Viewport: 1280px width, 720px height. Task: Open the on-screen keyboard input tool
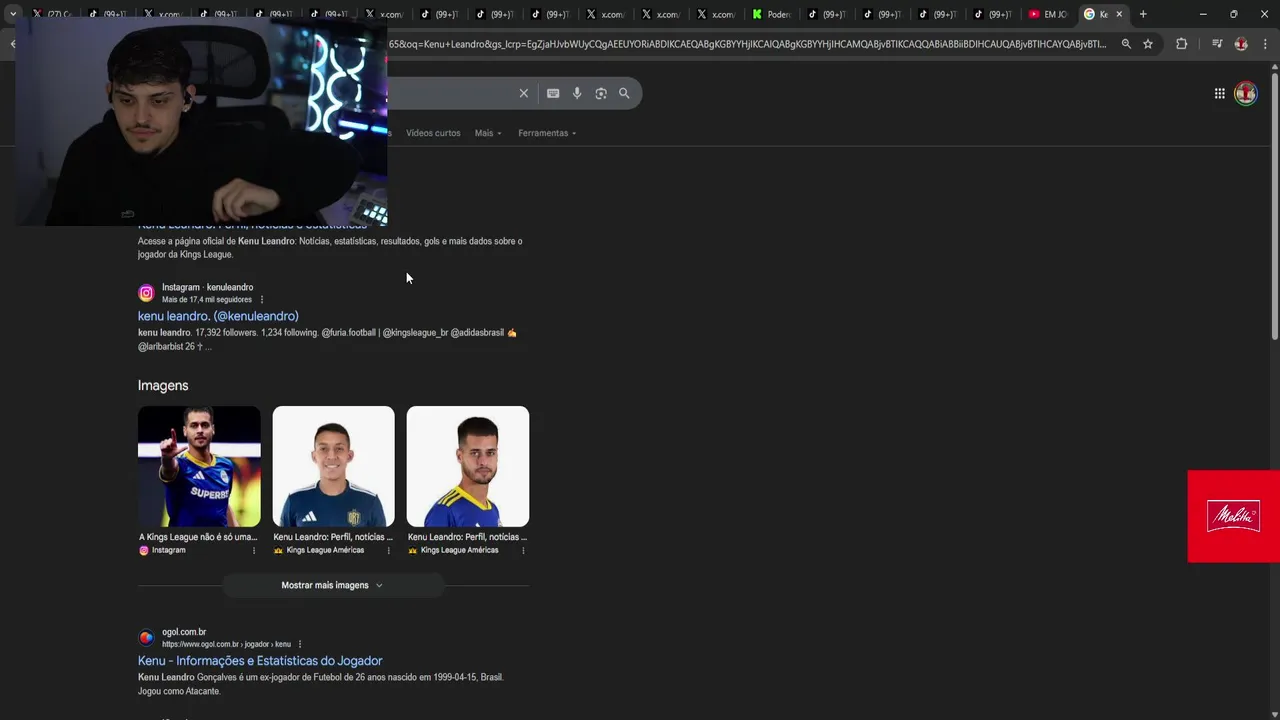553,93
